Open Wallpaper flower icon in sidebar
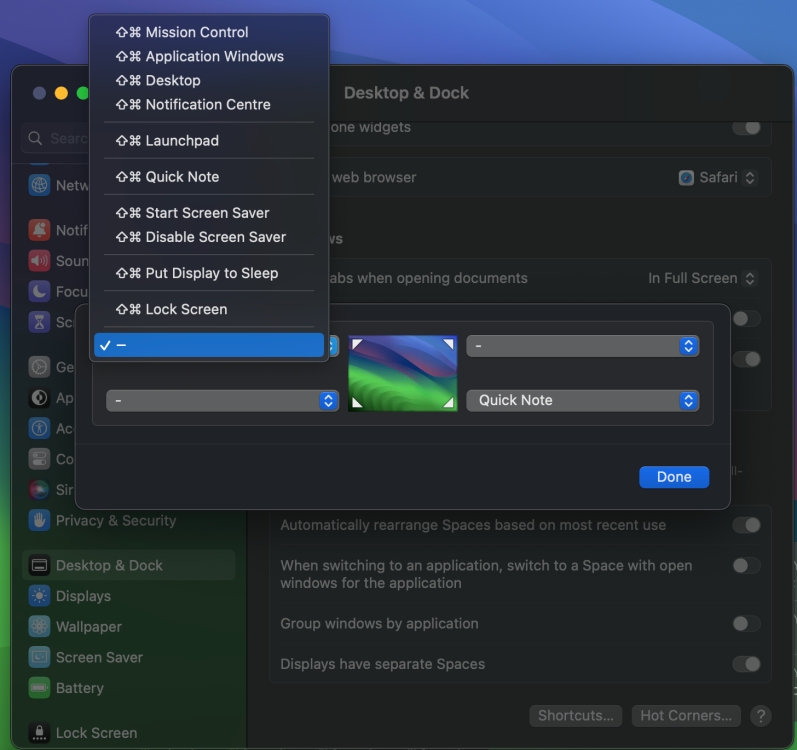This screenshot has height=750, width=797. point(39,627)
